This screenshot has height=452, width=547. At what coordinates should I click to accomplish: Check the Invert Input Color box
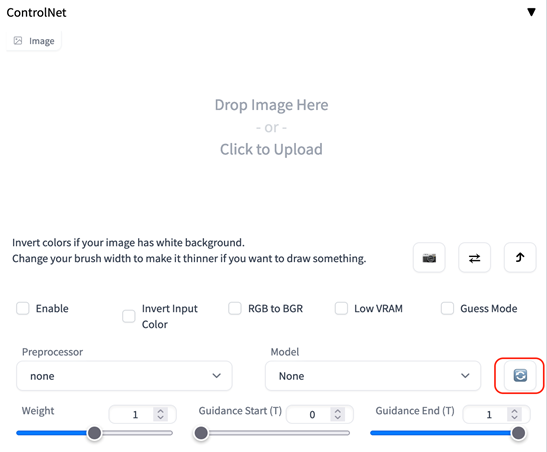129,316
